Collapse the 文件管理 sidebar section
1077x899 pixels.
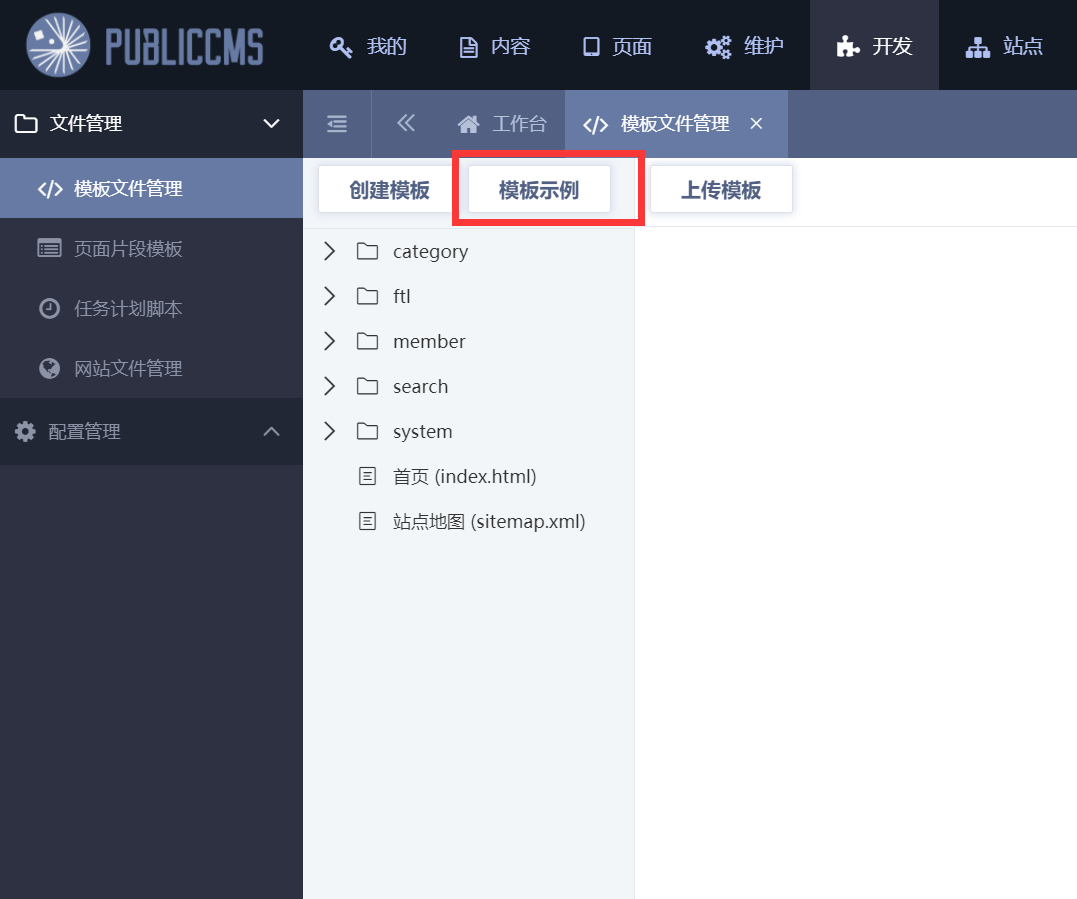coord(270,124)
